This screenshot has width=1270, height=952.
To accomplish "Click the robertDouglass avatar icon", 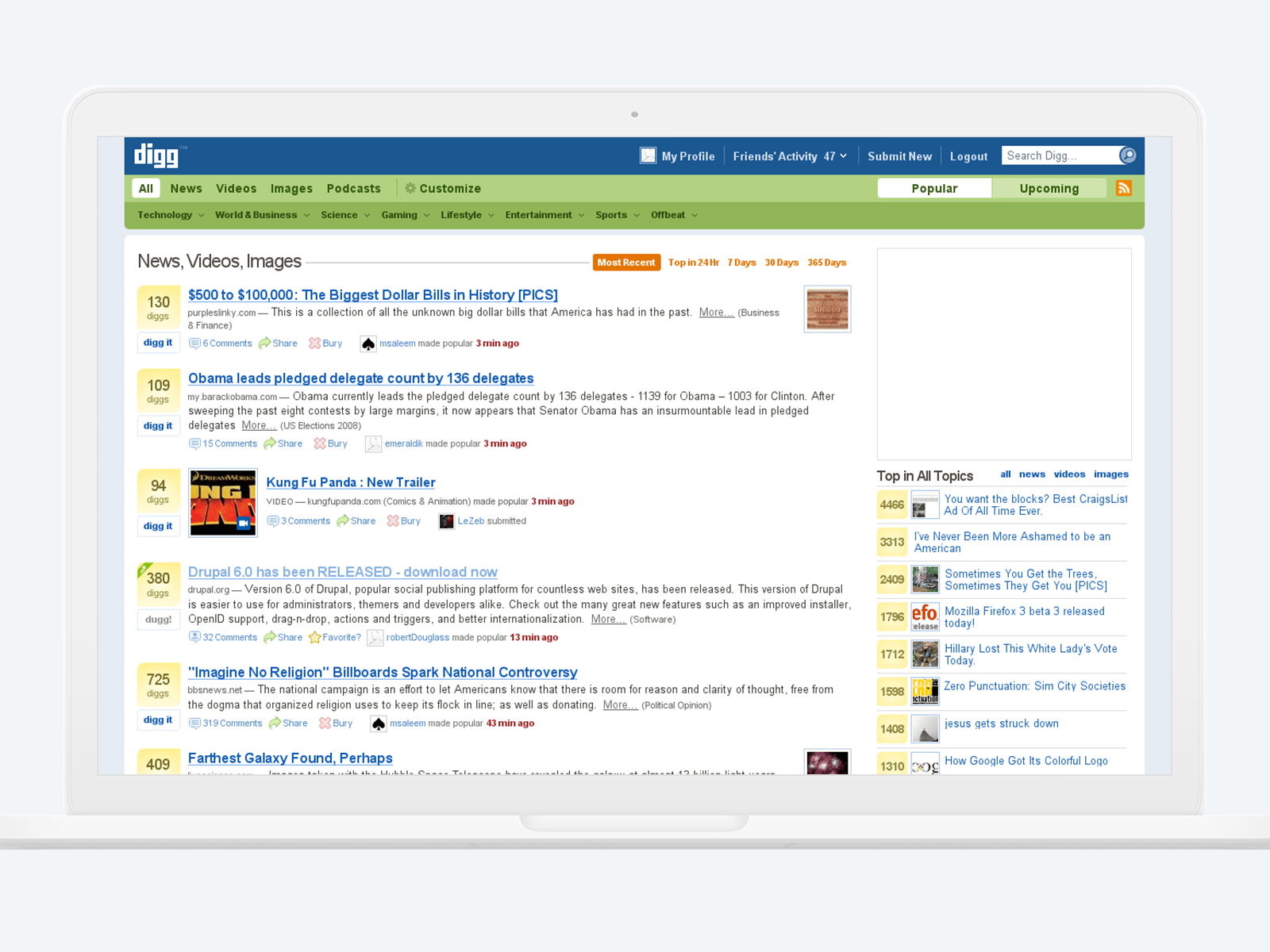I will (x=375, y=638).
